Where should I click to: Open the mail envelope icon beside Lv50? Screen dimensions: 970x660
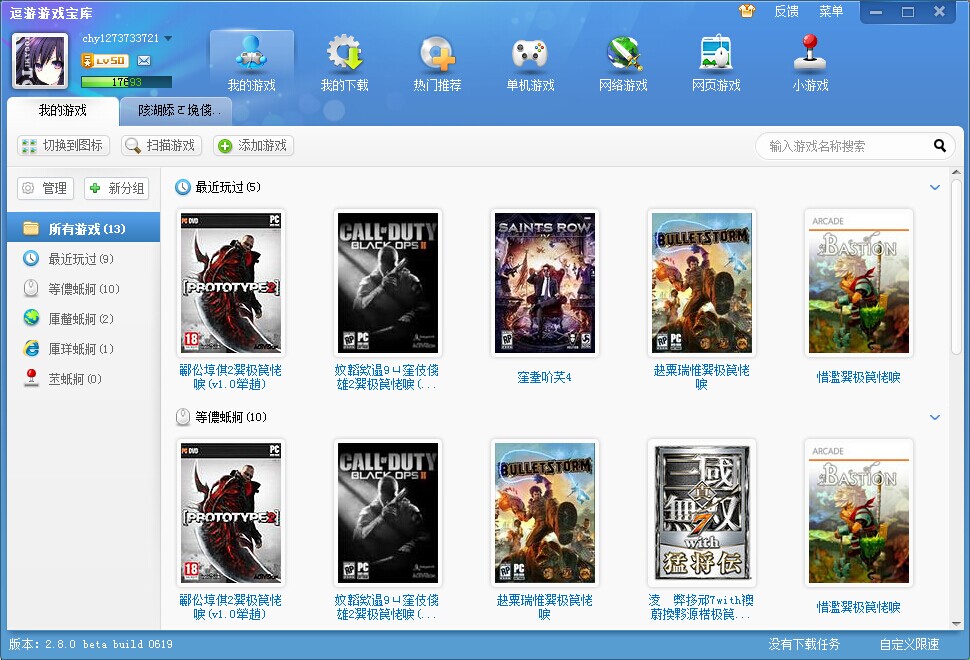coord(144,61)
